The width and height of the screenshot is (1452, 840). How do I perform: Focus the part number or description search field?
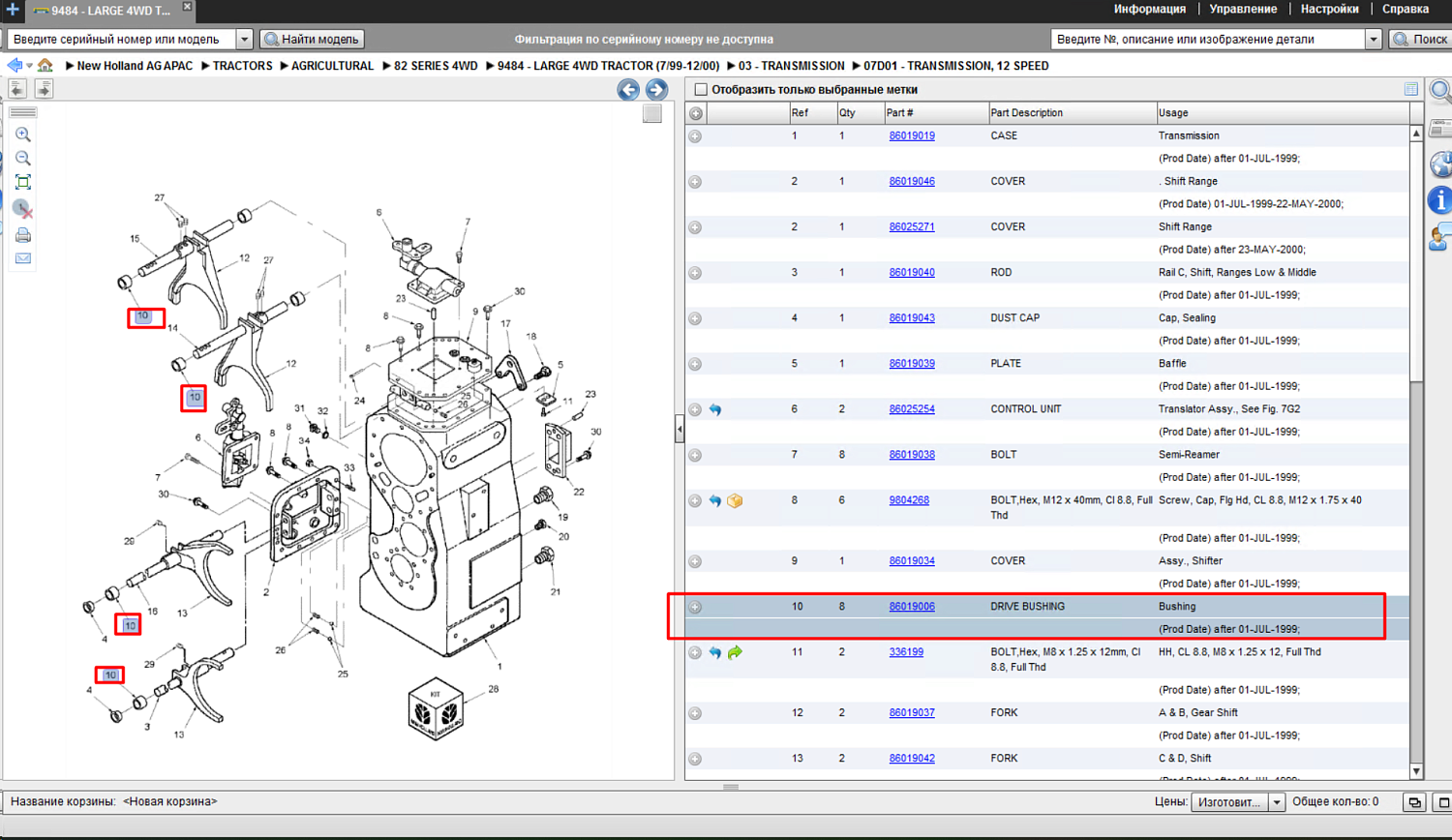1208,40
